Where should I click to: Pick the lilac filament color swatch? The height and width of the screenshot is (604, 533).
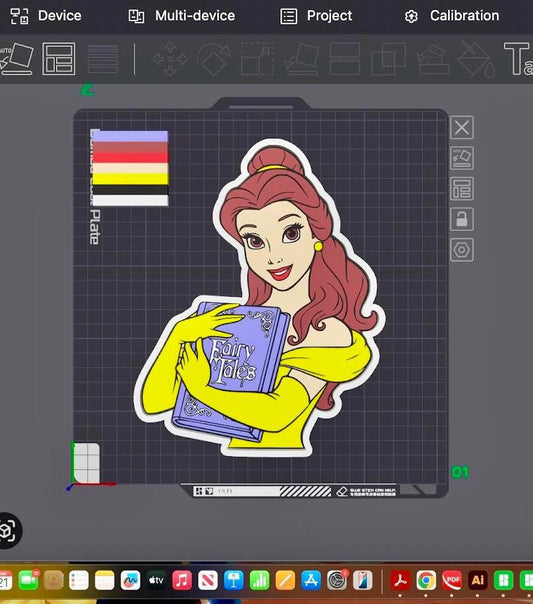click(x=131, y=136)
